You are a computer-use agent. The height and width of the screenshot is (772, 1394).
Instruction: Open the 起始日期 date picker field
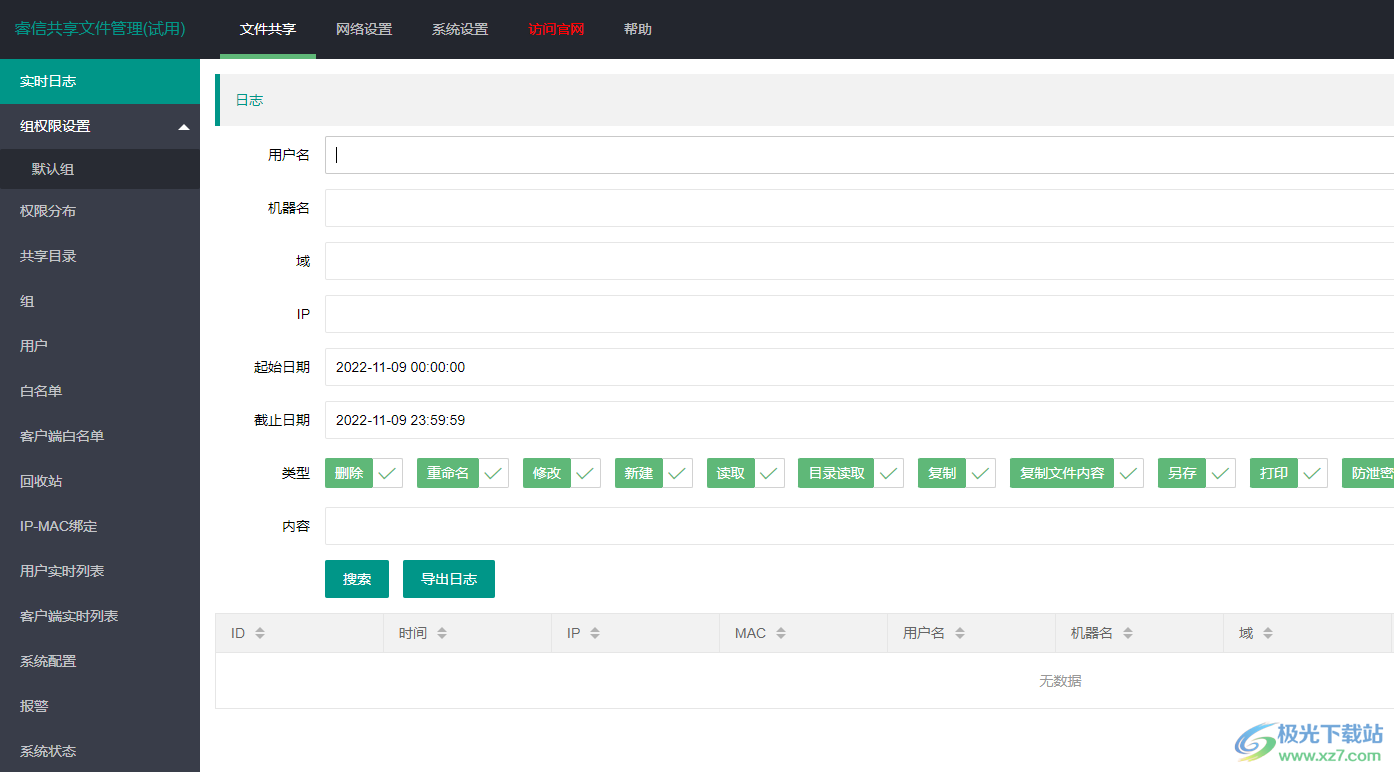tap(859, 367)
